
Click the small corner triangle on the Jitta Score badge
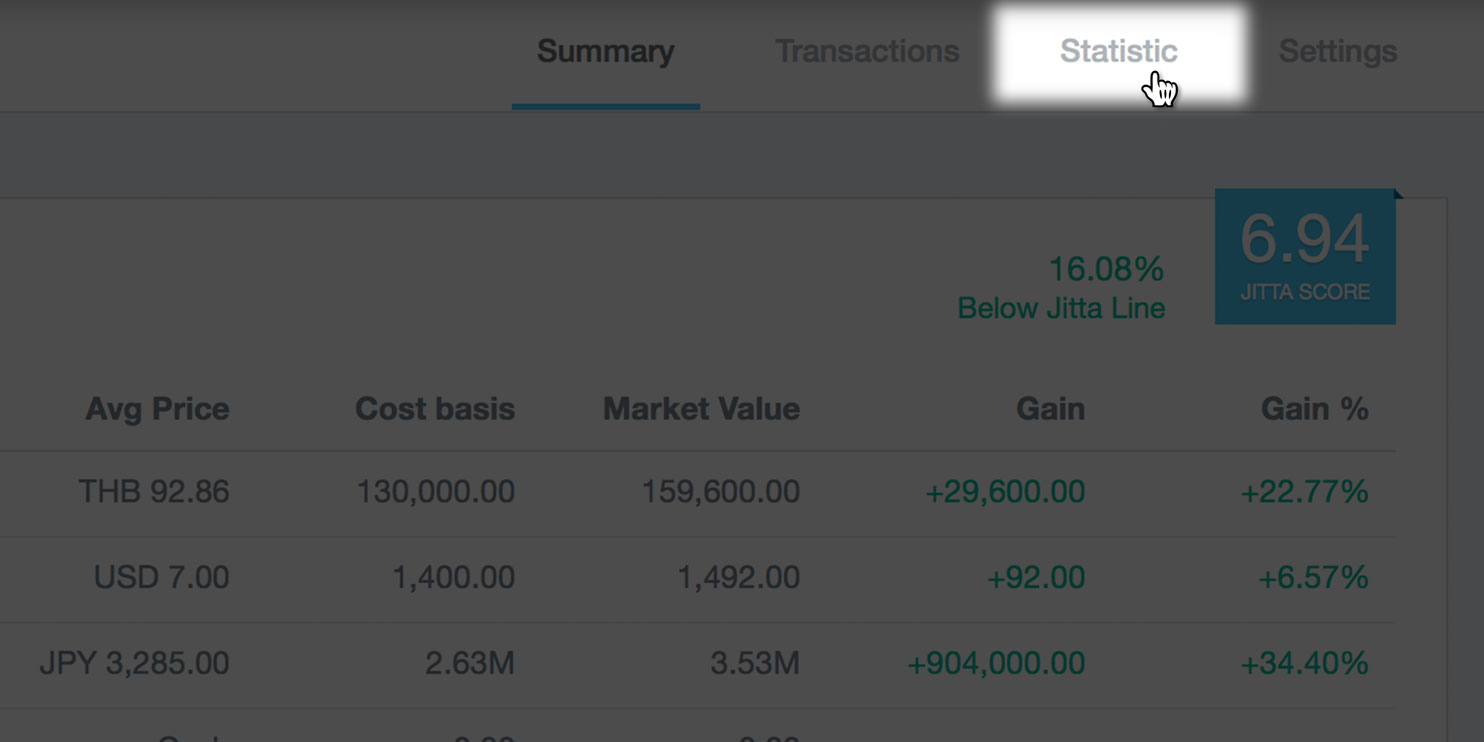pyautogui.click(x=1399, y=194)
